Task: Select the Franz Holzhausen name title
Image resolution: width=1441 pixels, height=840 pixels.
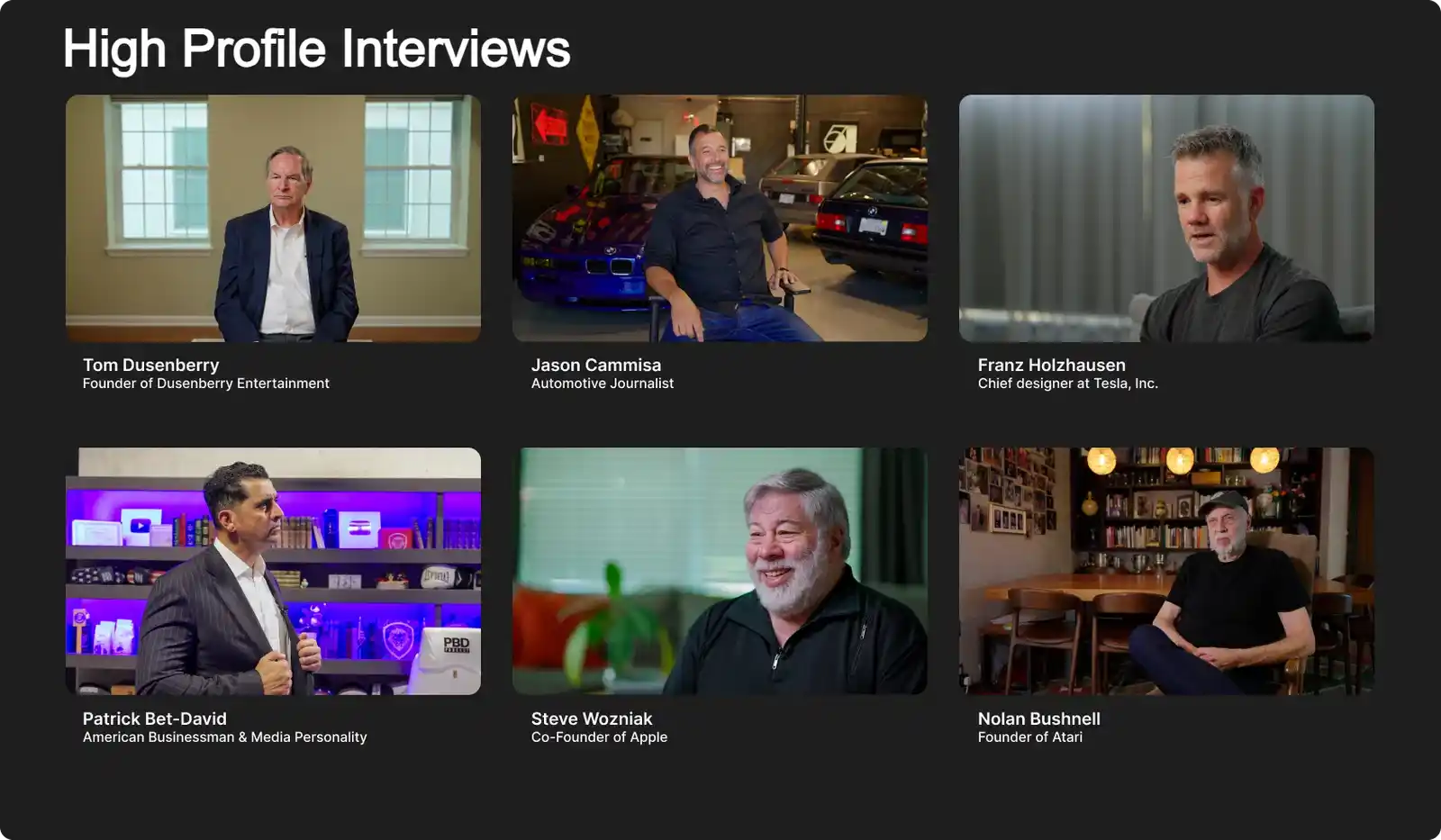Action: tap(1051, 365)
